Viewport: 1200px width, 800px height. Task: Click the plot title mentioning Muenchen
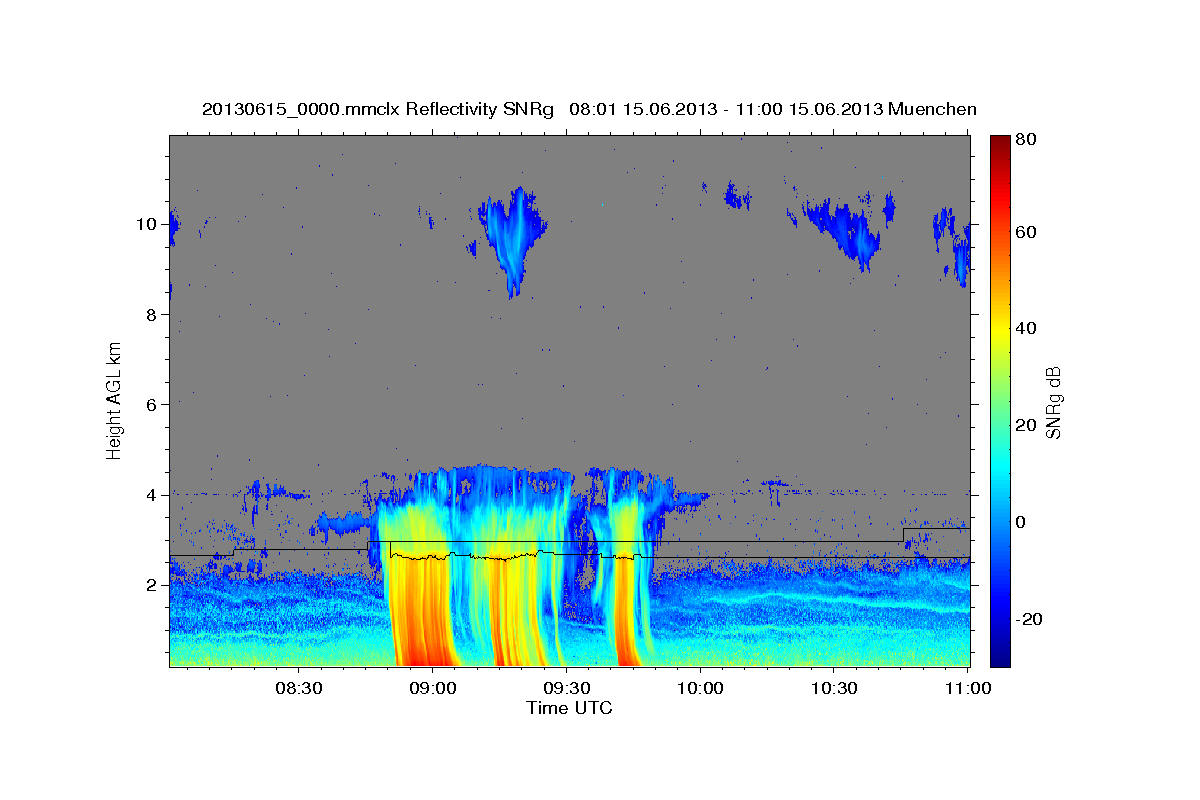(x=589, y=109)
